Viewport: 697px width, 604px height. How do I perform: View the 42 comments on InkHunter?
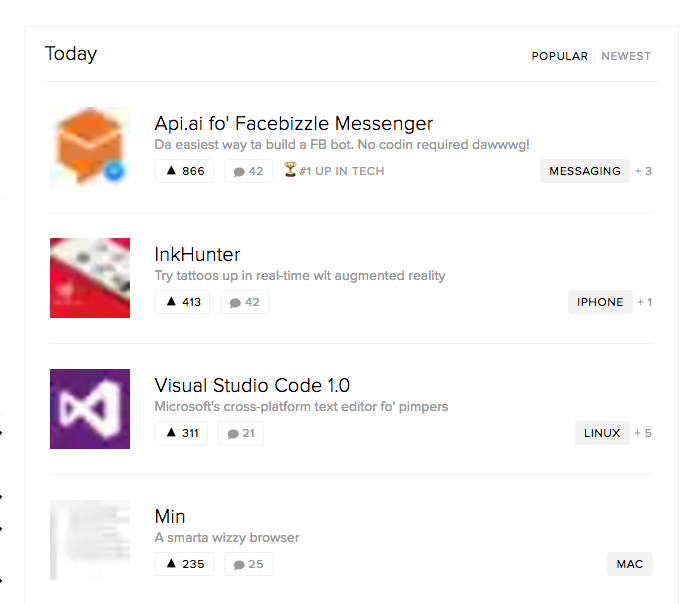(x=244, y=302)
